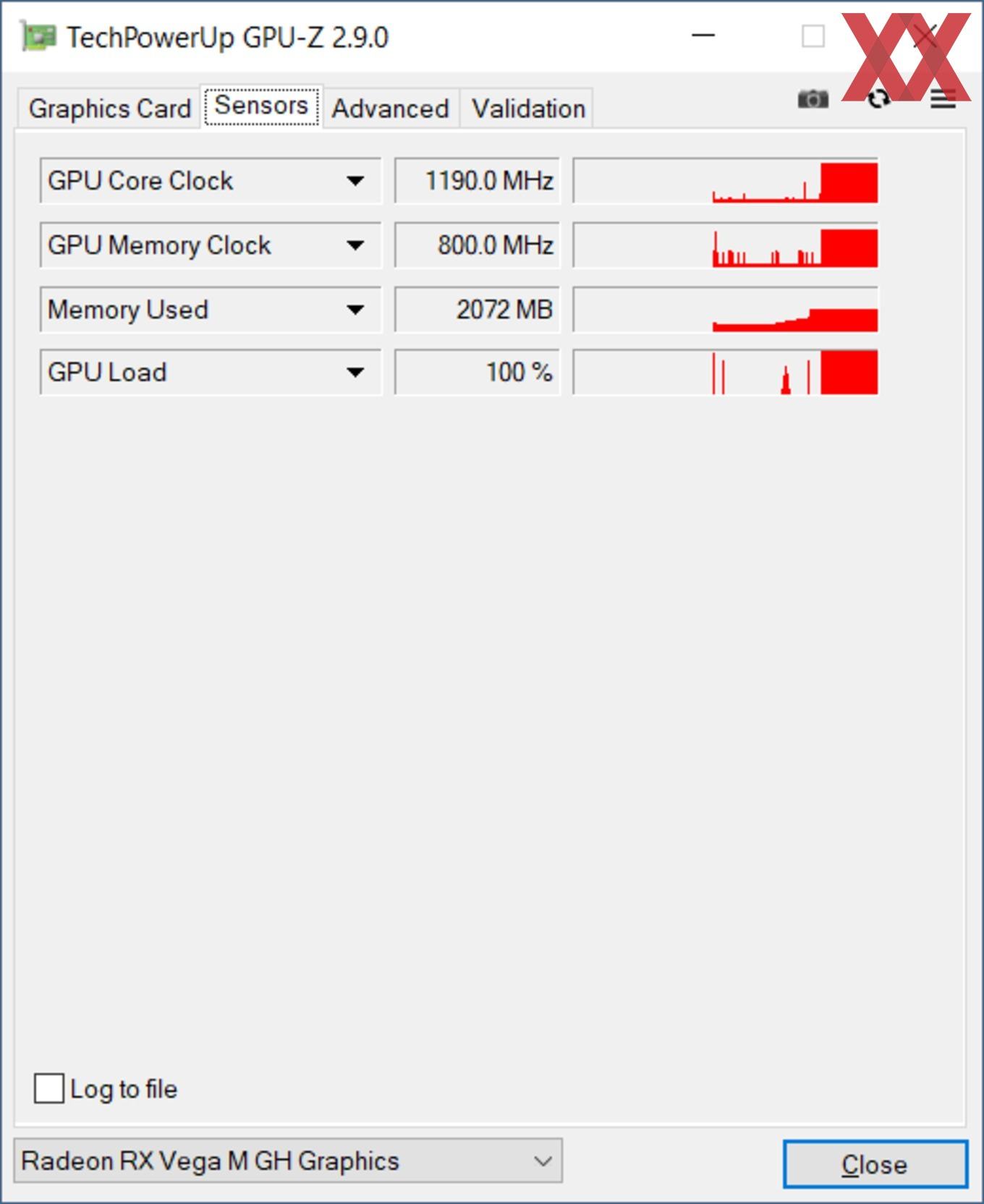The image size is (984, 1204).
Task: Click the GPU Load history graph
Action: (726, 373)
